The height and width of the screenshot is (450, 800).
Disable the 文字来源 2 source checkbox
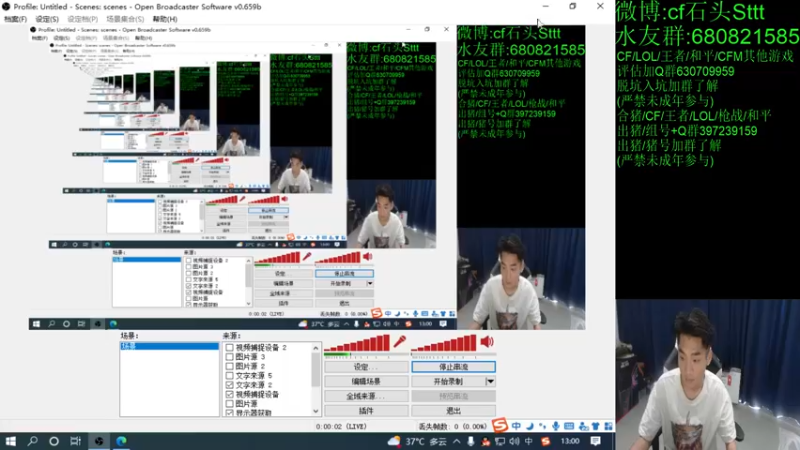pyautogui.click(x=229, y=385)
